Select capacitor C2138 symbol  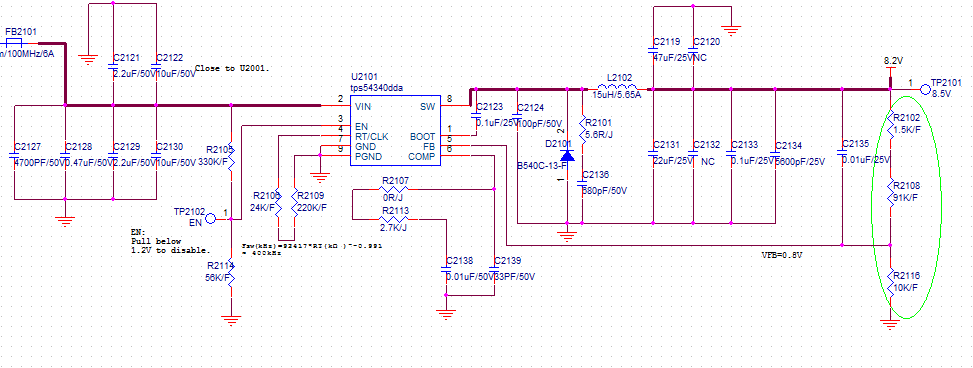445,269
